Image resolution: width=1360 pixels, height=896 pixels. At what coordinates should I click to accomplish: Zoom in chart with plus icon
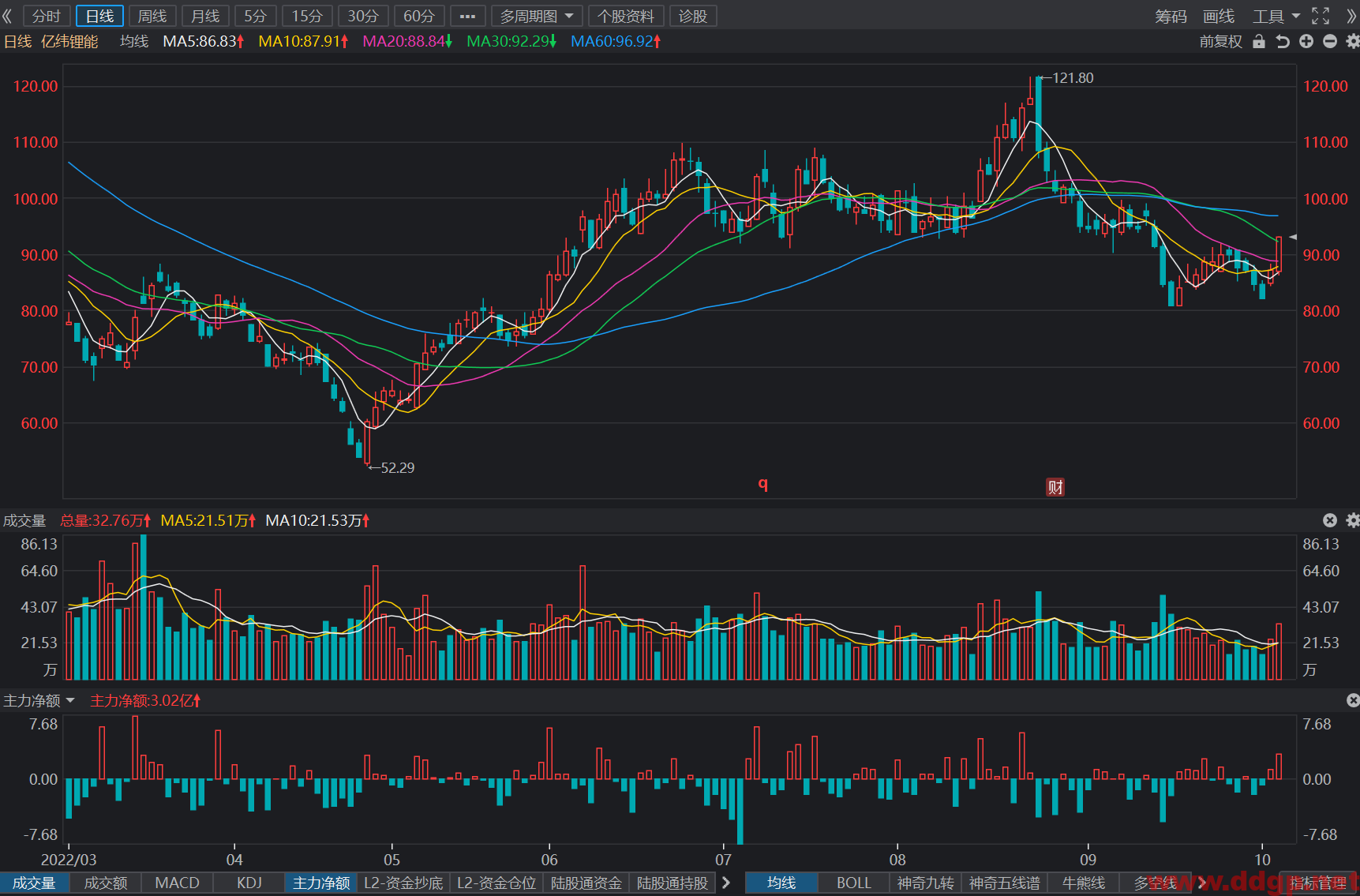(1306, 41)
